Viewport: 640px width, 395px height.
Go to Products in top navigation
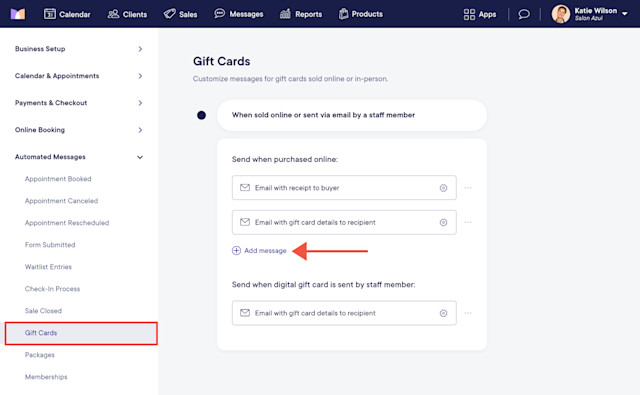[361, 14]
